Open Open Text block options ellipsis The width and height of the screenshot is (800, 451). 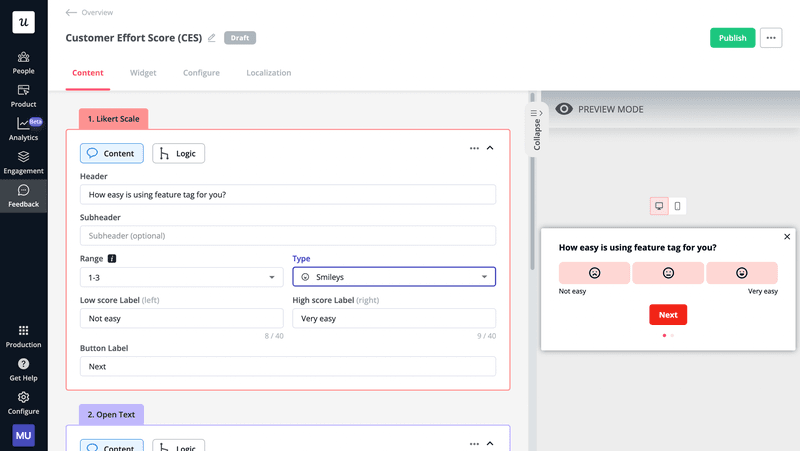[x=474, y=444]
